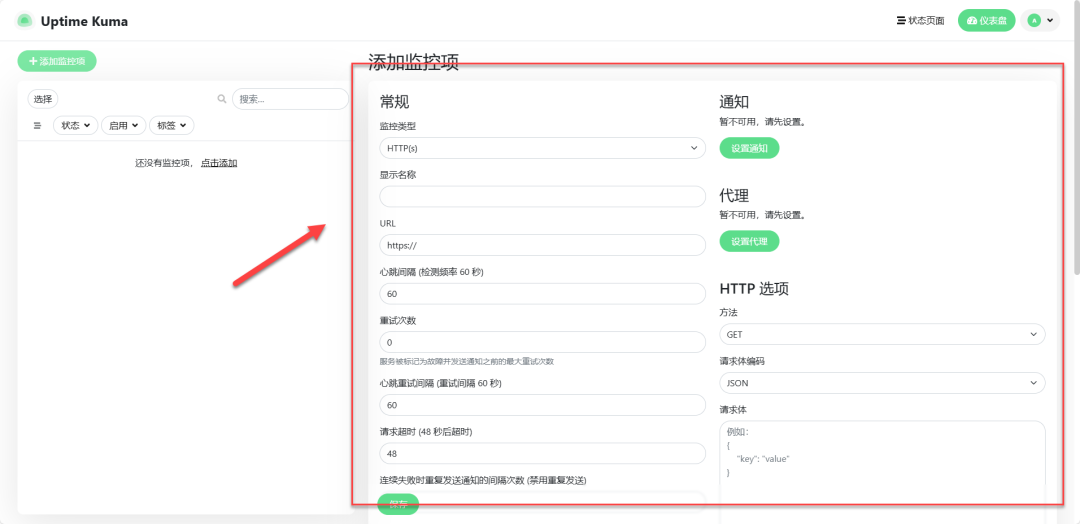Screen dimensions: 1080x524
Task: Click the 添加监控项 add monitor button
Action: coord(57,61)
